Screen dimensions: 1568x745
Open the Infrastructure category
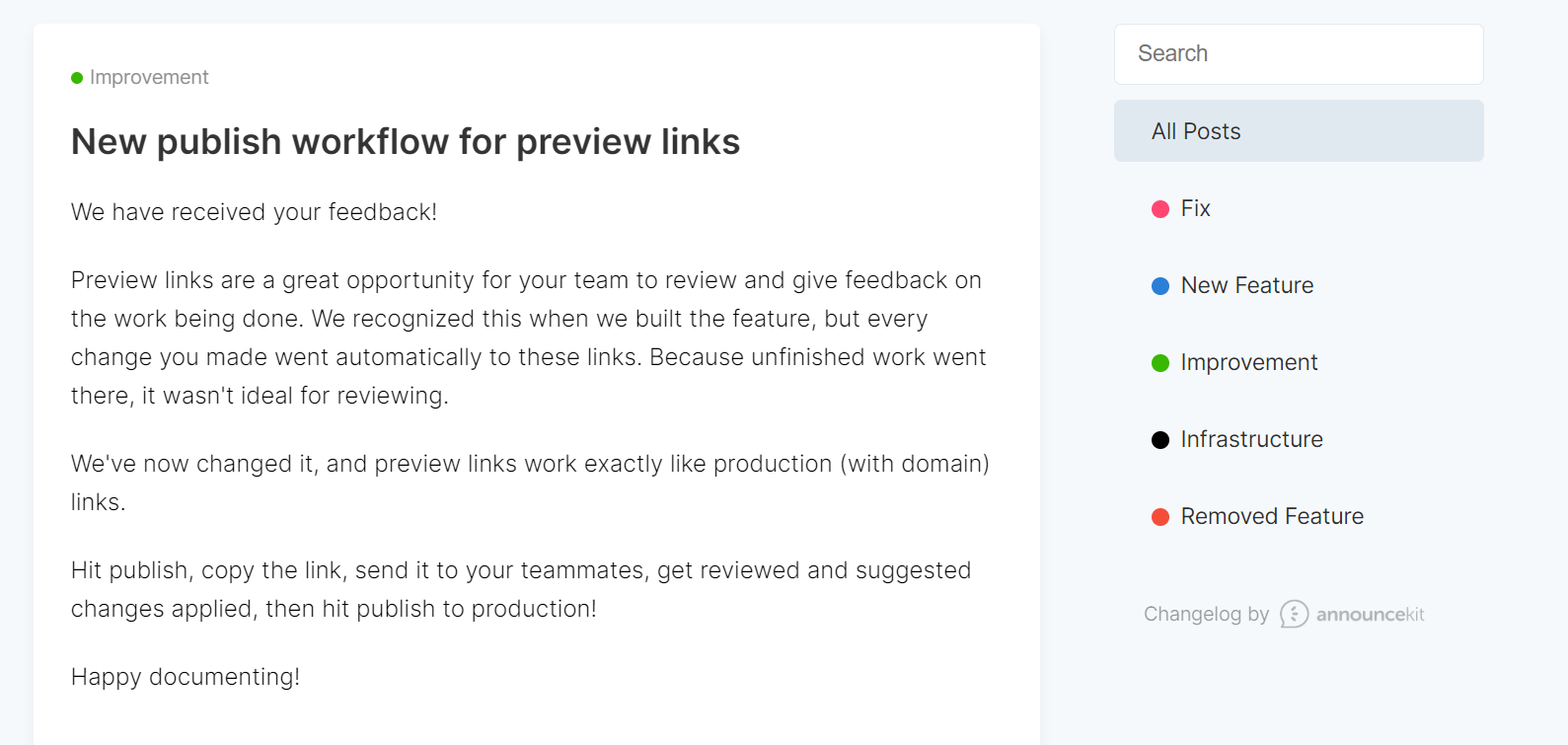coord(1251,439)
